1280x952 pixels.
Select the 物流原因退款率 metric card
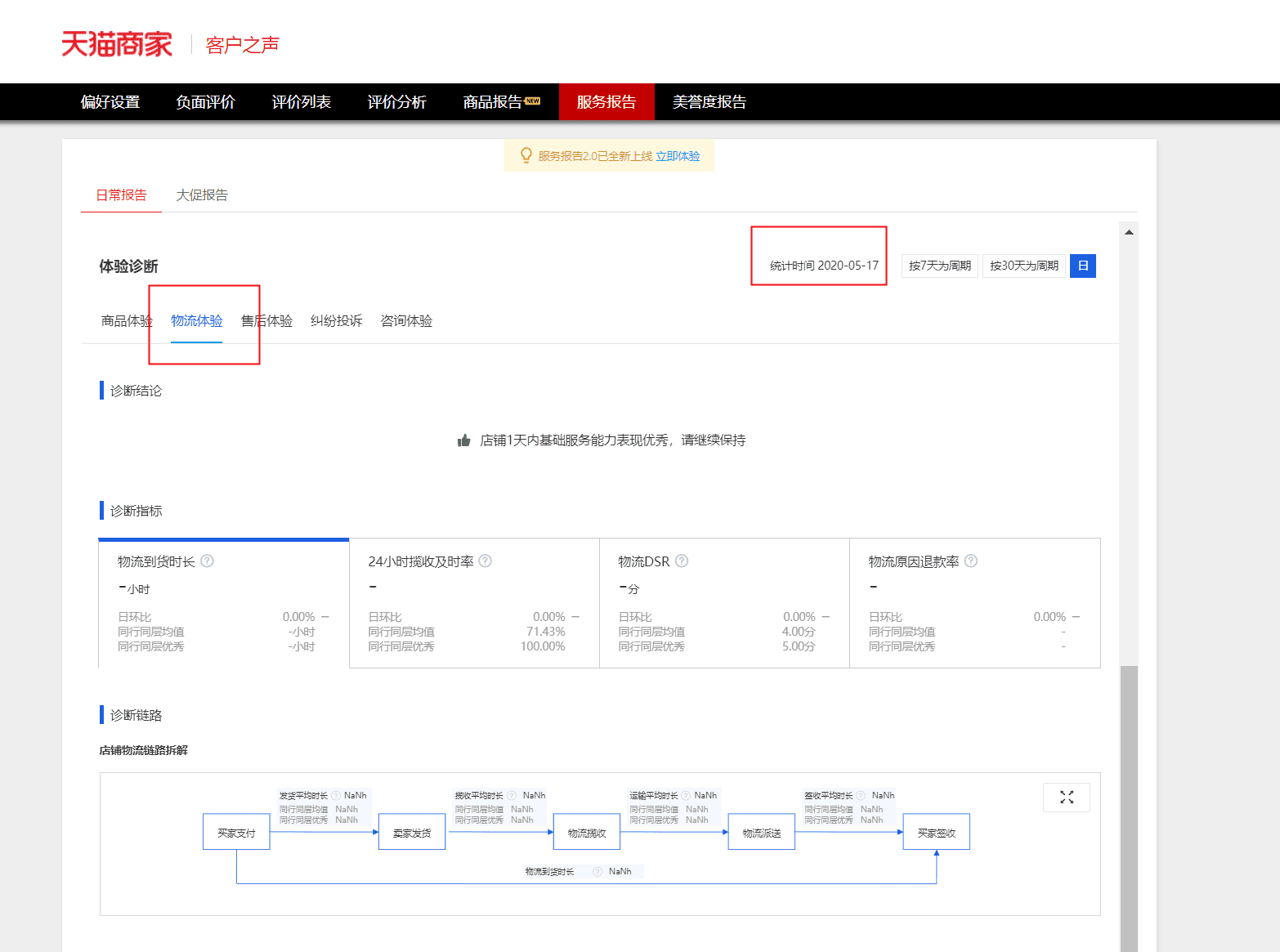(975, 603)
